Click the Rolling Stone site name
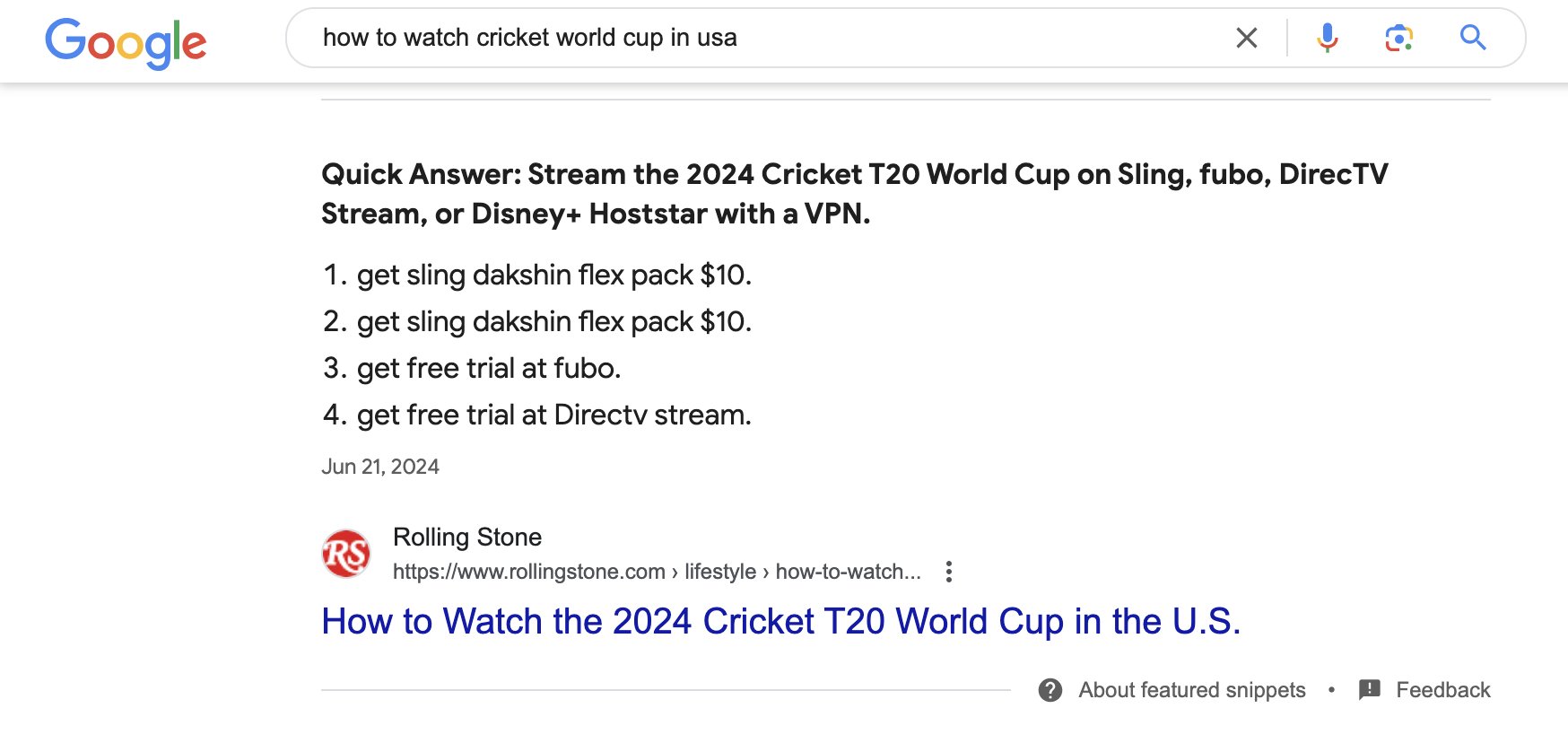The width and height of the screenshot is (1568, 752). pos(467,537)
